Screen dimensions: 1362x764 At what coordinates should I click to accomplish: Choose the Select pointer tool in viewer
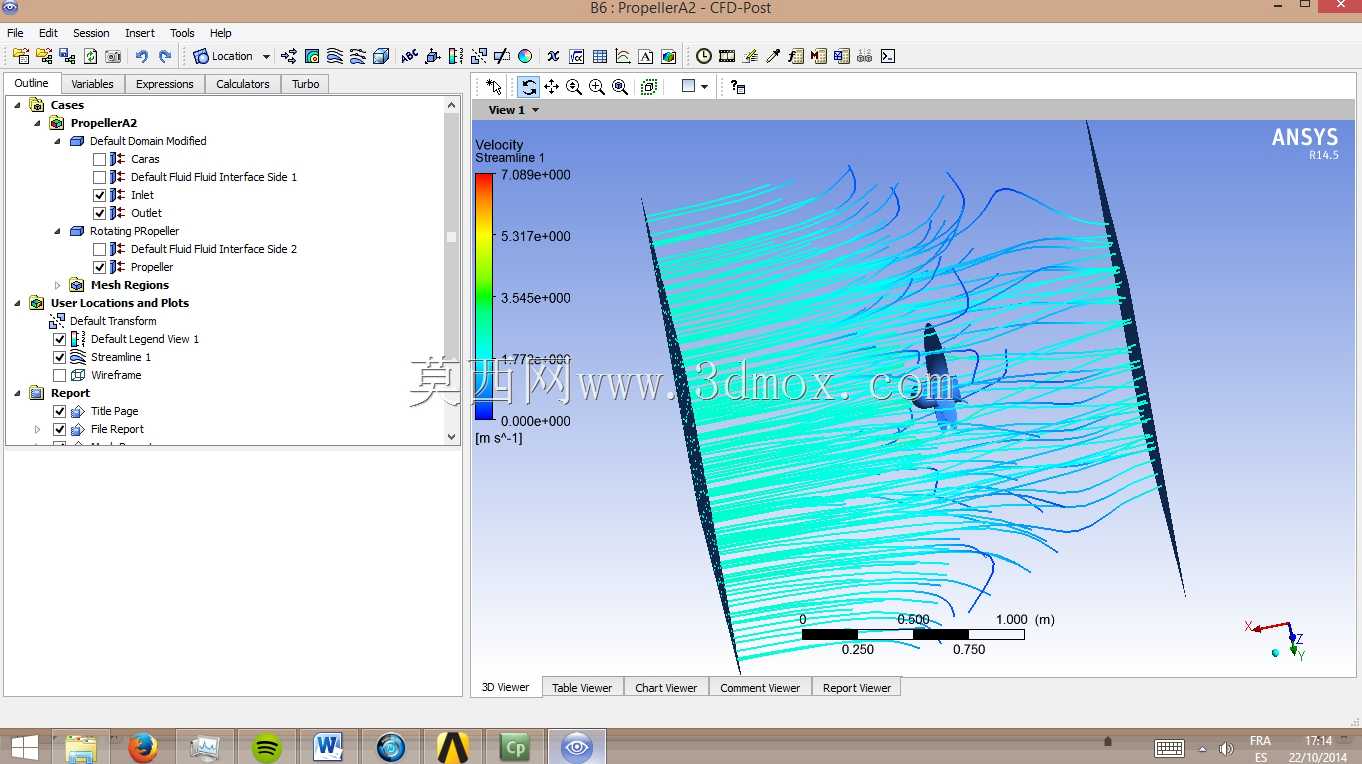point(494,87)
